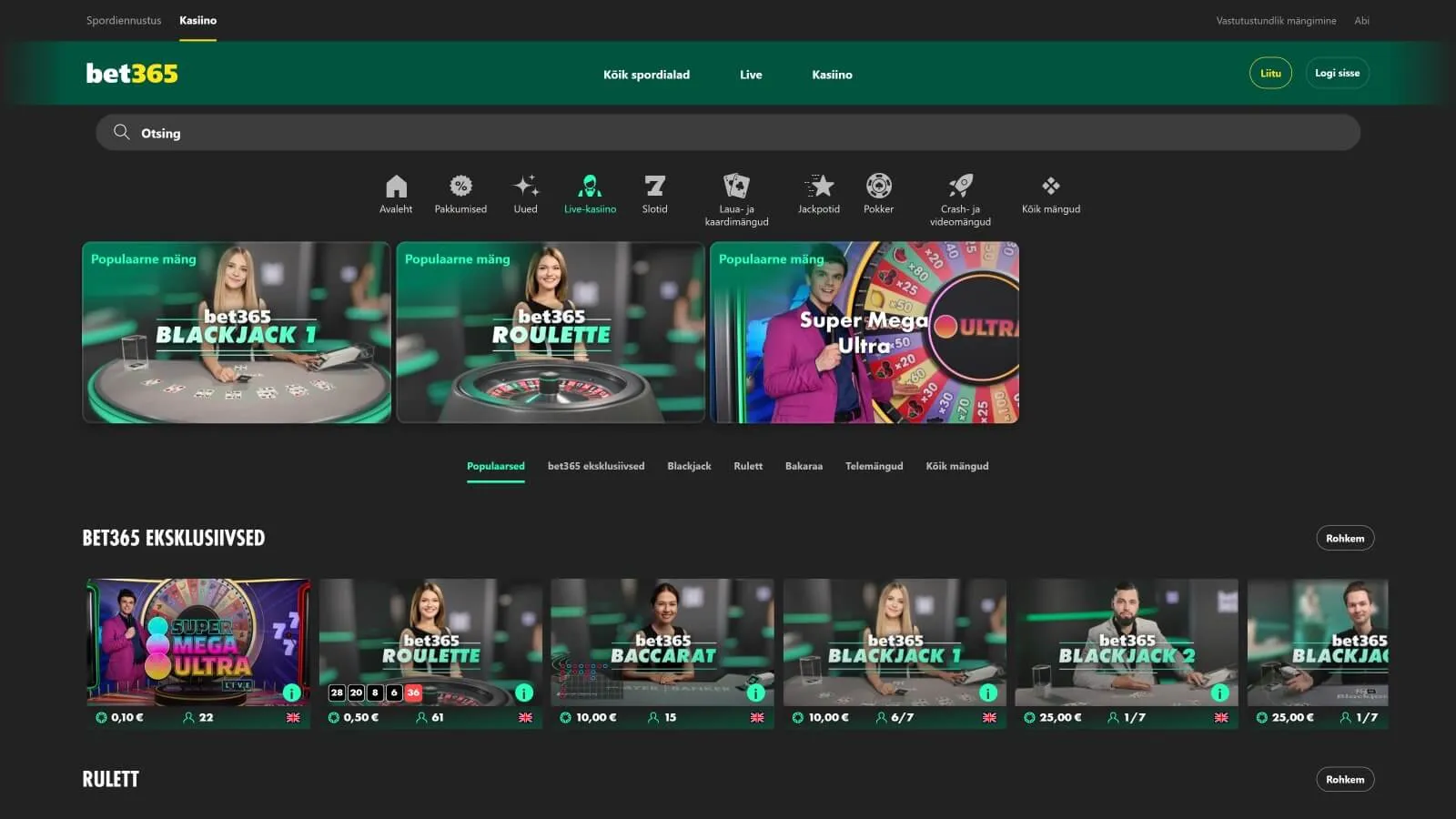The height and width of the screenshot is (819, 1456).
Task: Open the Abi help link
Action: pos(1361,20)
